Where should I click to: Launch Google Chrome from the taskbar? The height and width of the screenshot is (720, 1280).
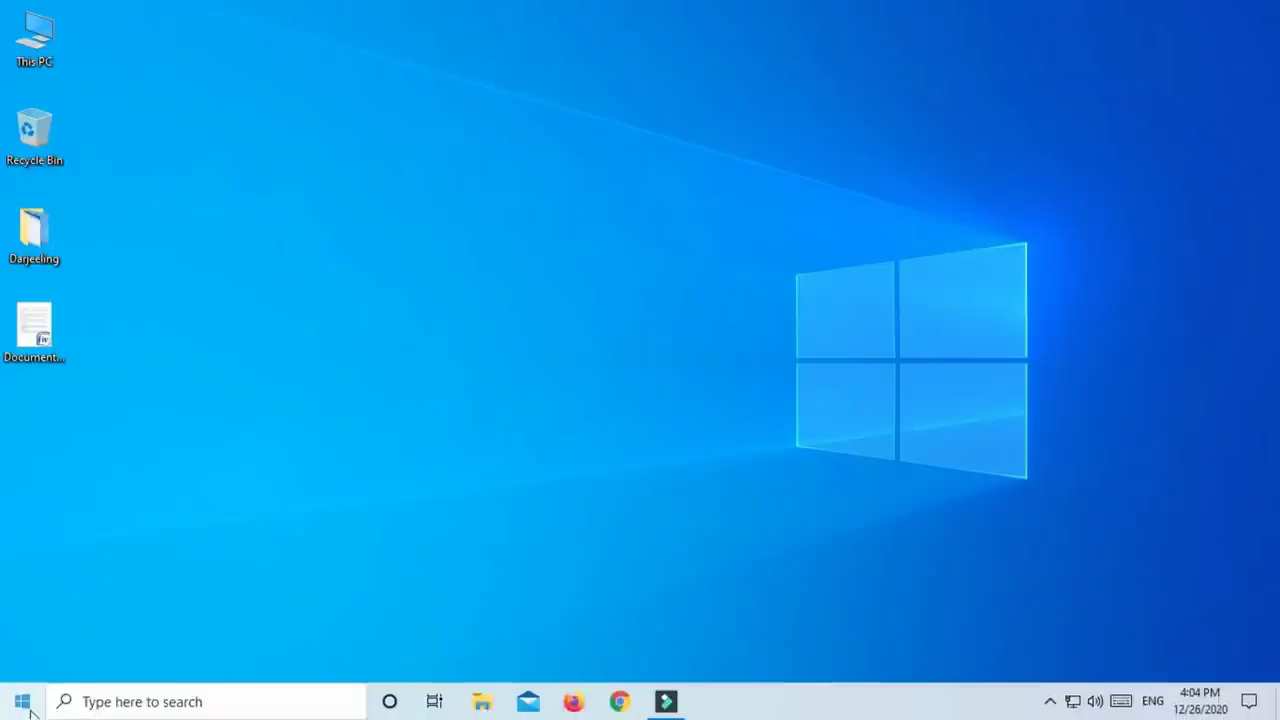[x=620, y=701]
